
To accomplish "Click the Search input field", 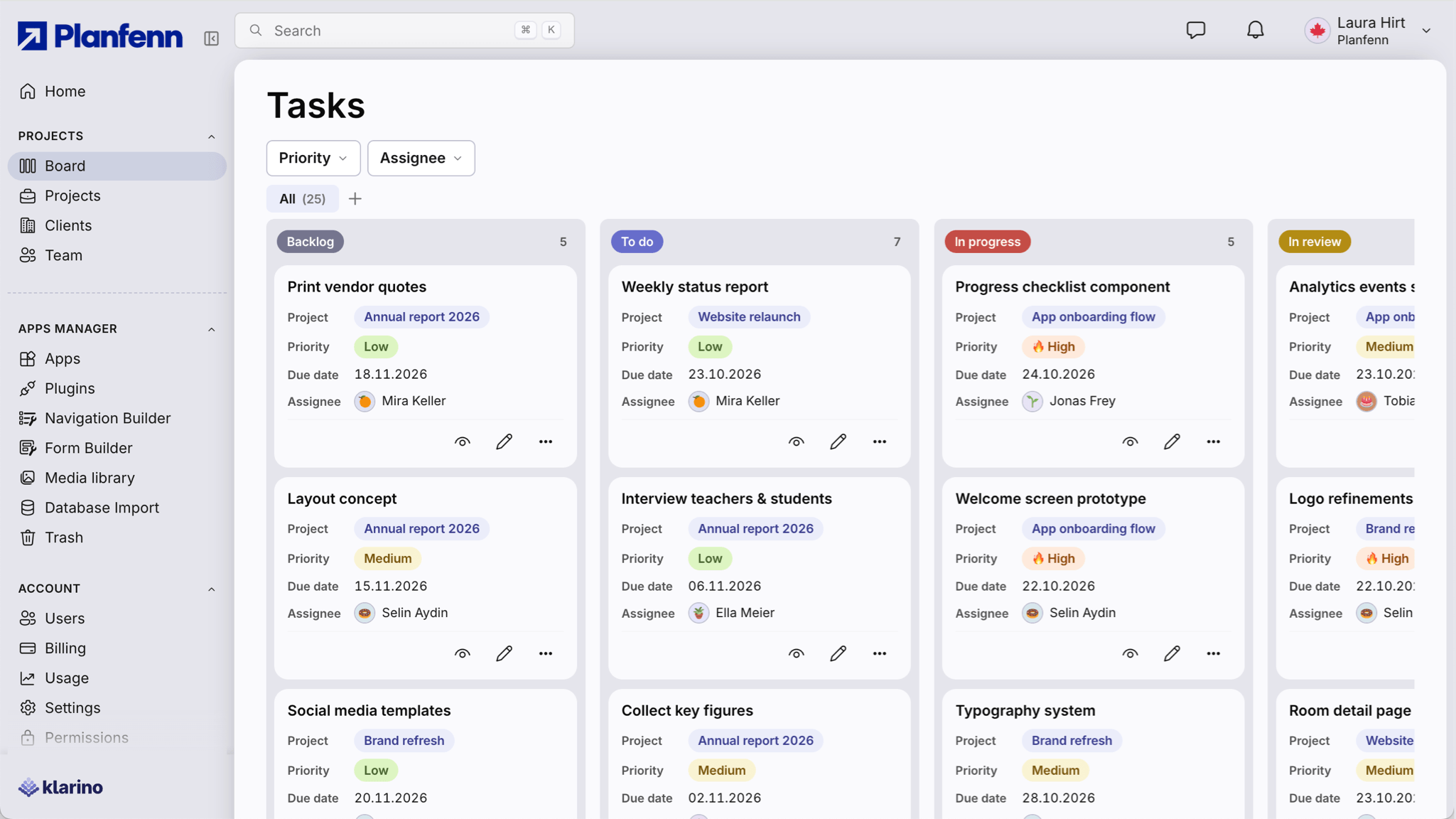I will coord(404,31).
